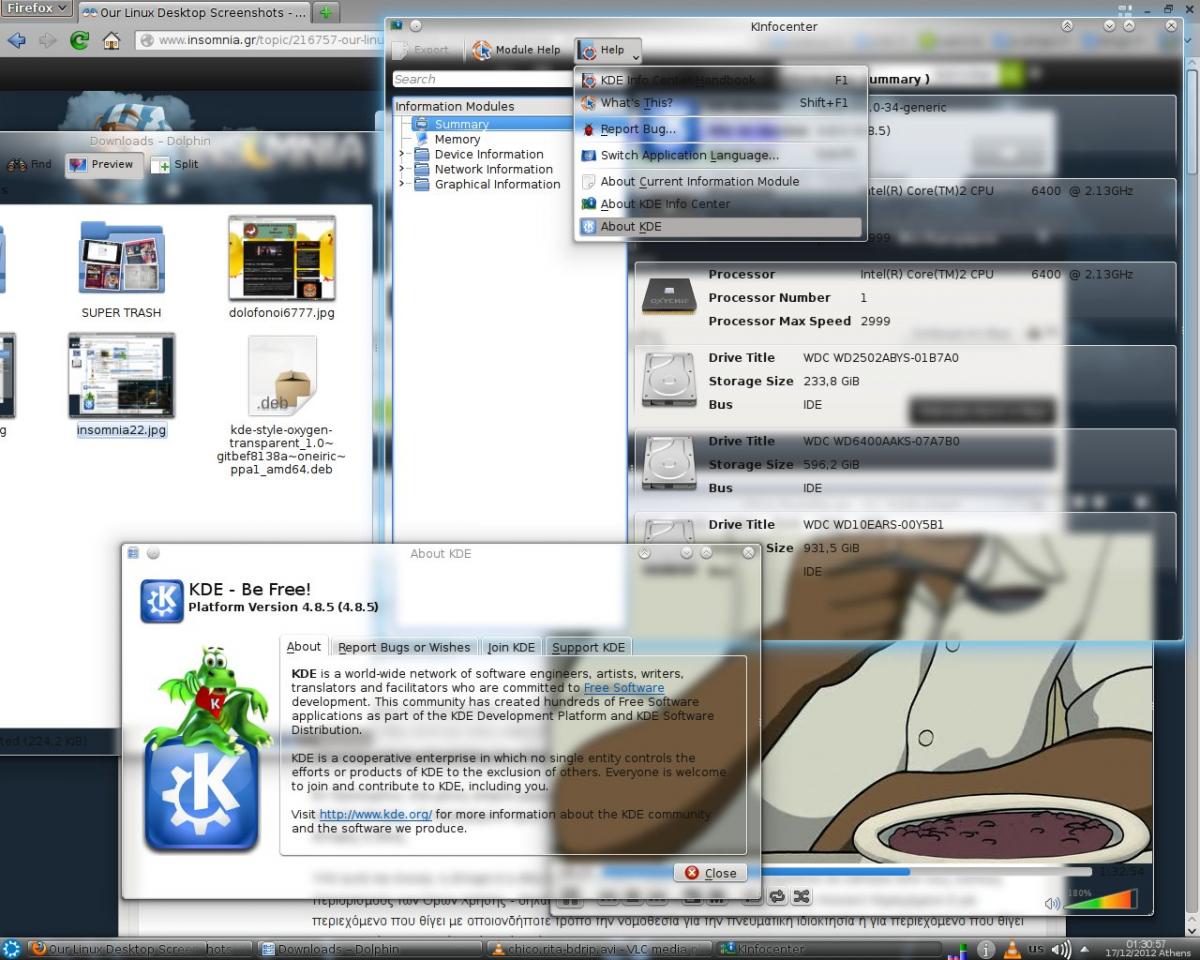Select insomnia22.jpg thumbnail in Dolphin

(121, 377)
